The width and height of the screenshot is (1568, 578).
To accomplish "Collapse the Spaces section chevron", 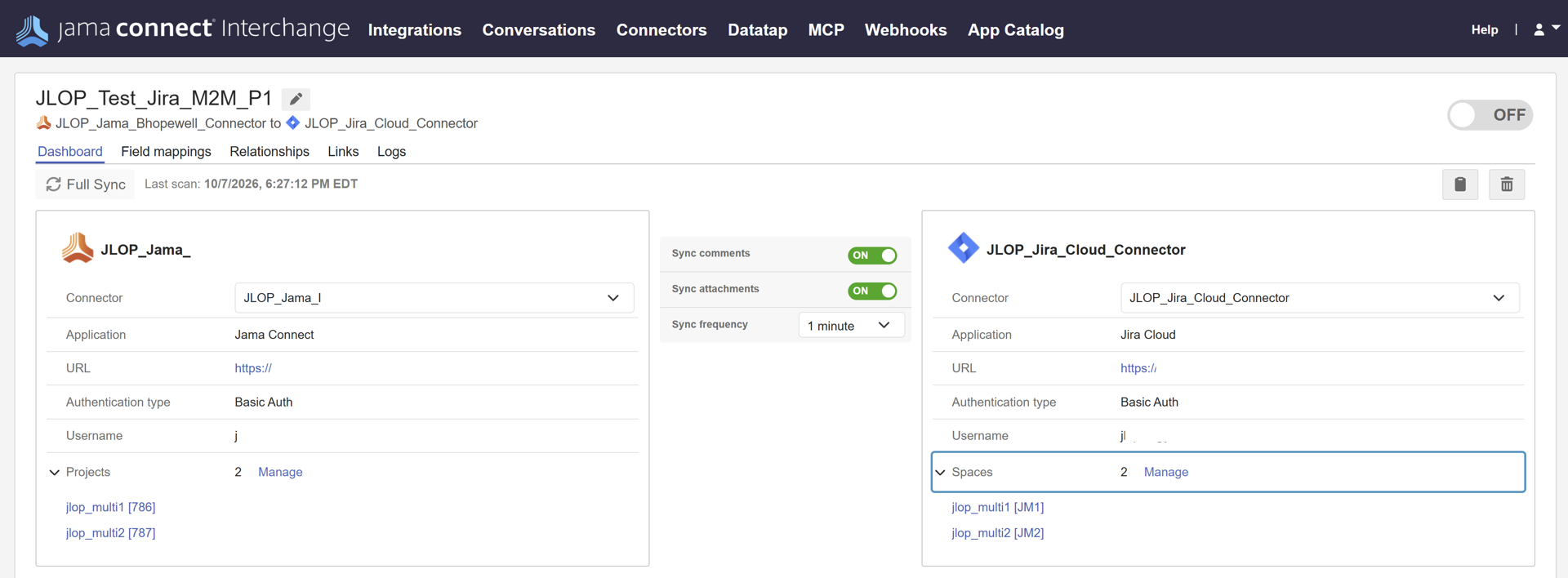I will point(941,473).
